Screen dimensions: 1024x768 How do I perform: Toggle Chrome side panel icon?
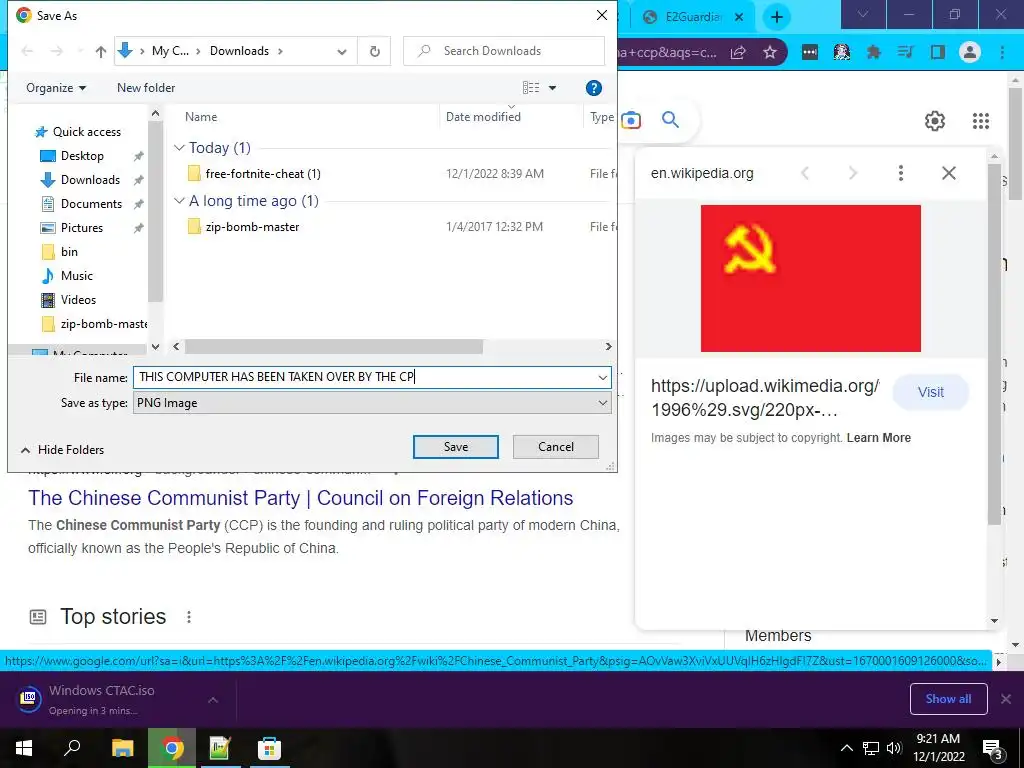938,52
